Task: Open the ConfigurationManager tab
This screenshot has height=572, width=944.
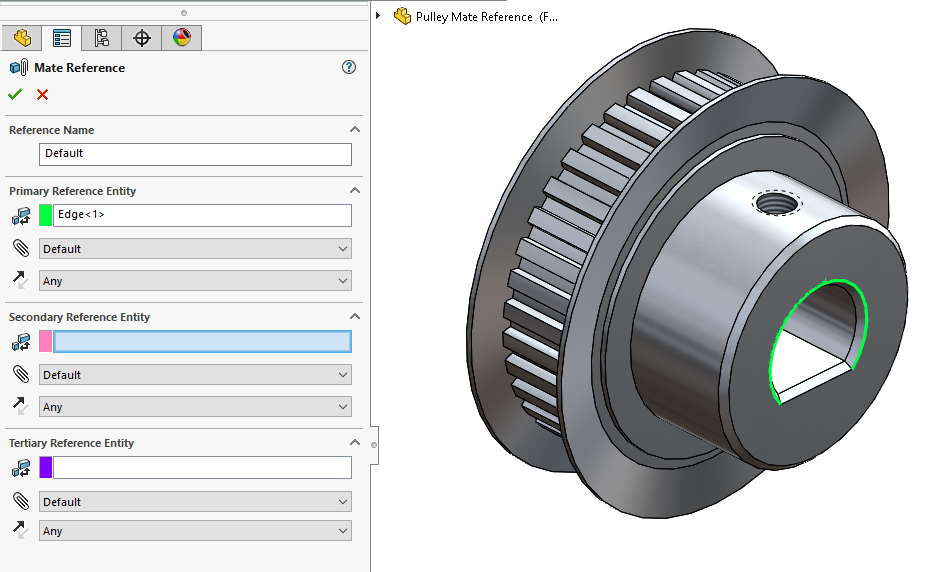Action: [x=101, y=38]
